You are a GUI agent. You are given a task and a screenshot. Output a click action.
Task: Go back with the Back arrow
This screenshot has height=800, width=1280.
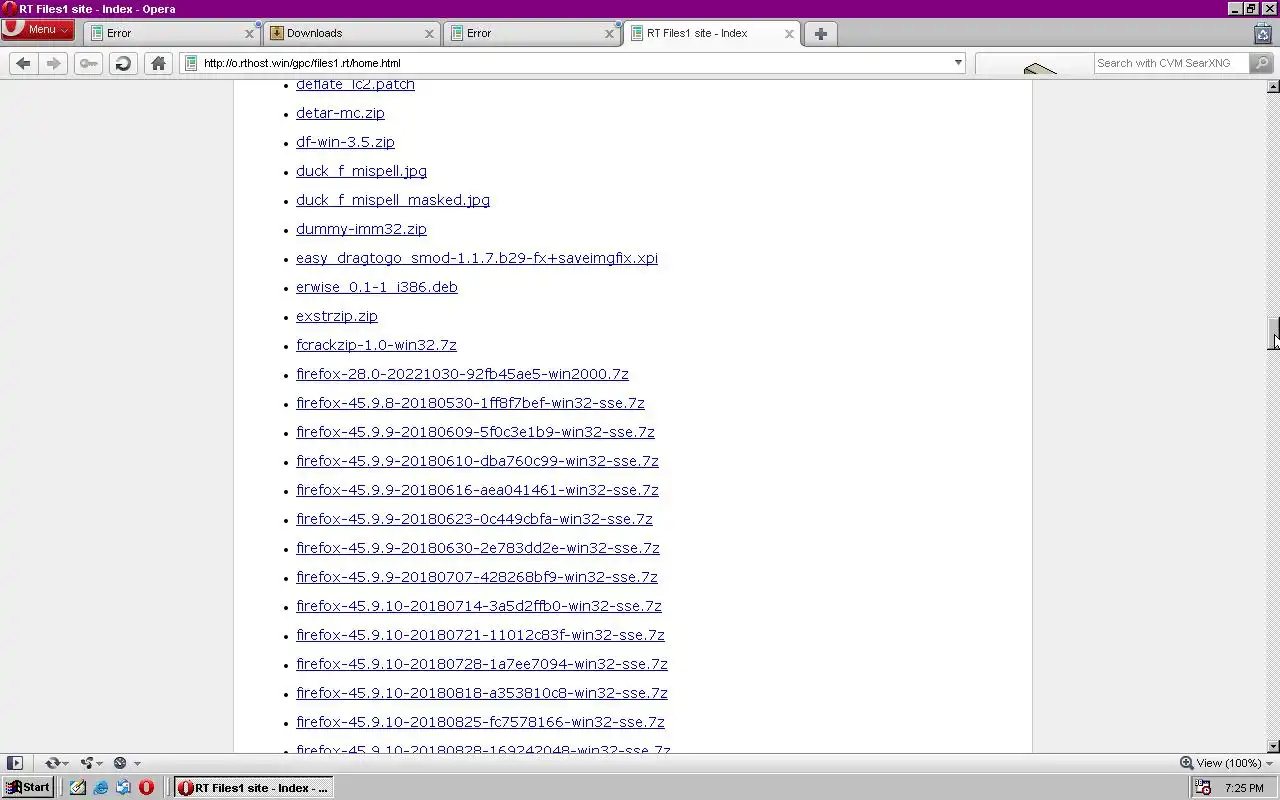point(23,63)
